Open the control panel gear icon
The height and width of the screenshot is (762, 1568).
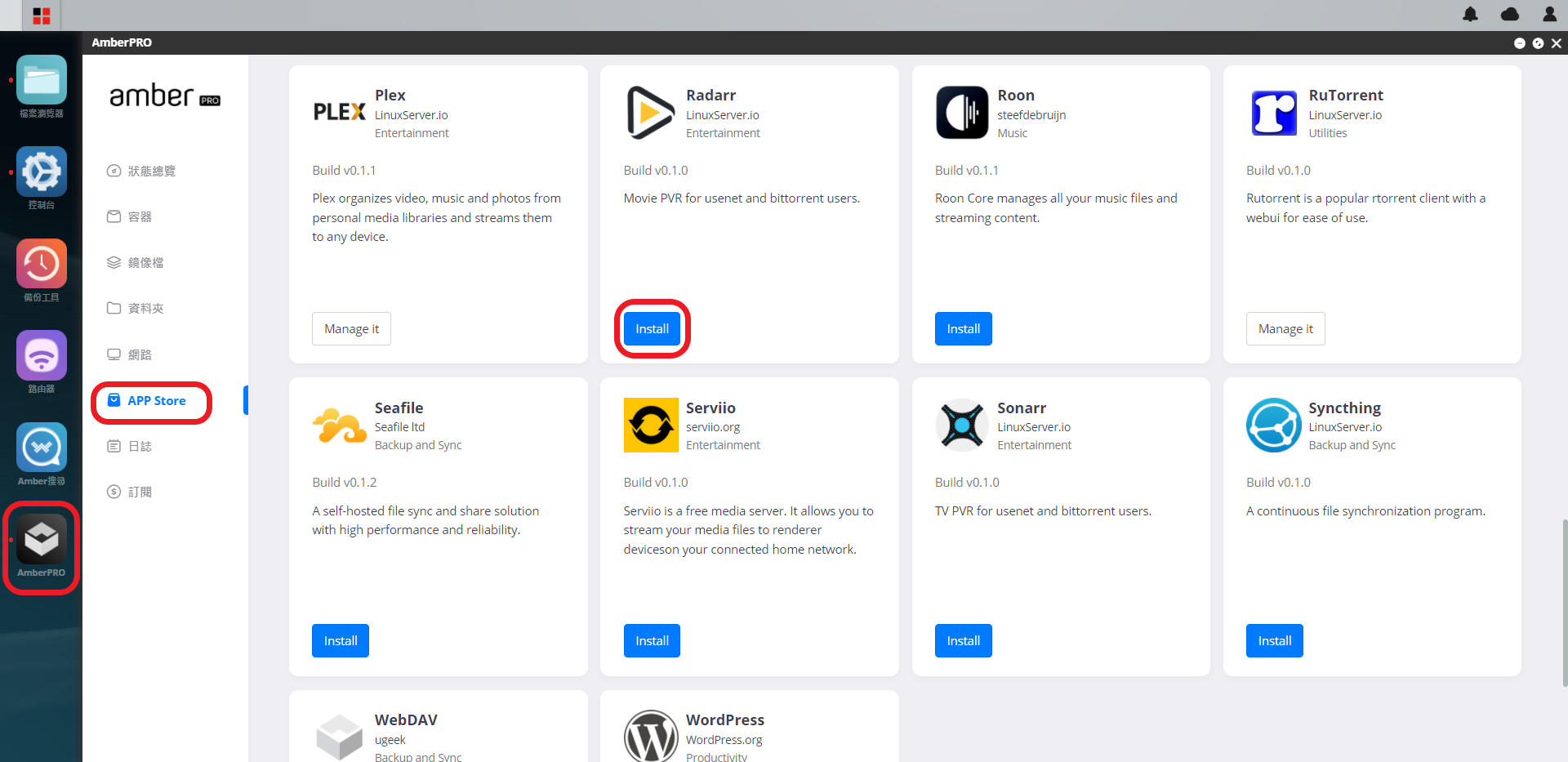pos(42,172)
